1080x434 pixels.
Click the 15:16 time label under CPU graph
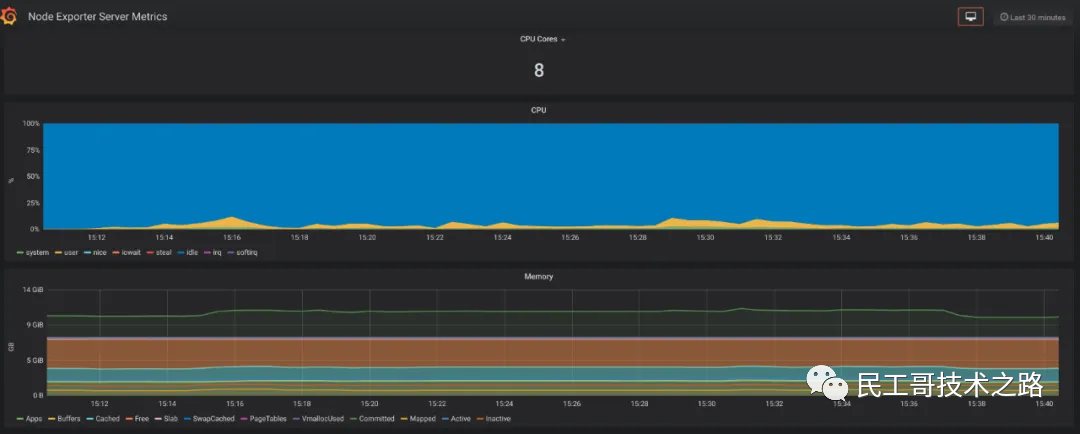click(231, 237)
